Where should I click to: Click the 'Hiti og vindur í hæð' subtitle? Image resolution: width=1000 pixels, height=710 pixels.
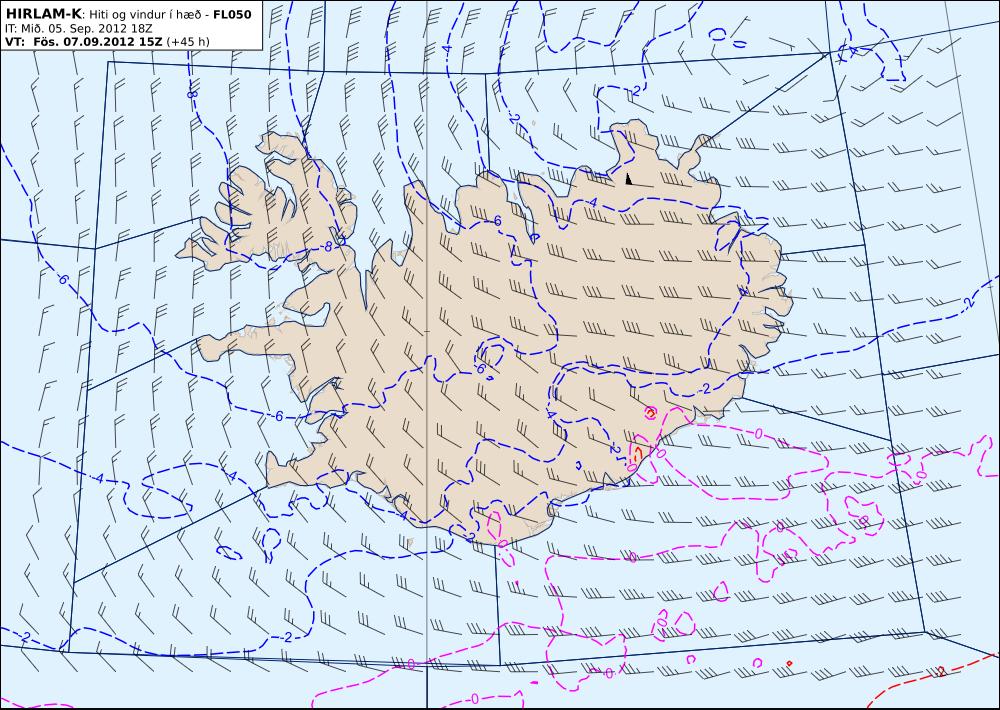point(146,15)
